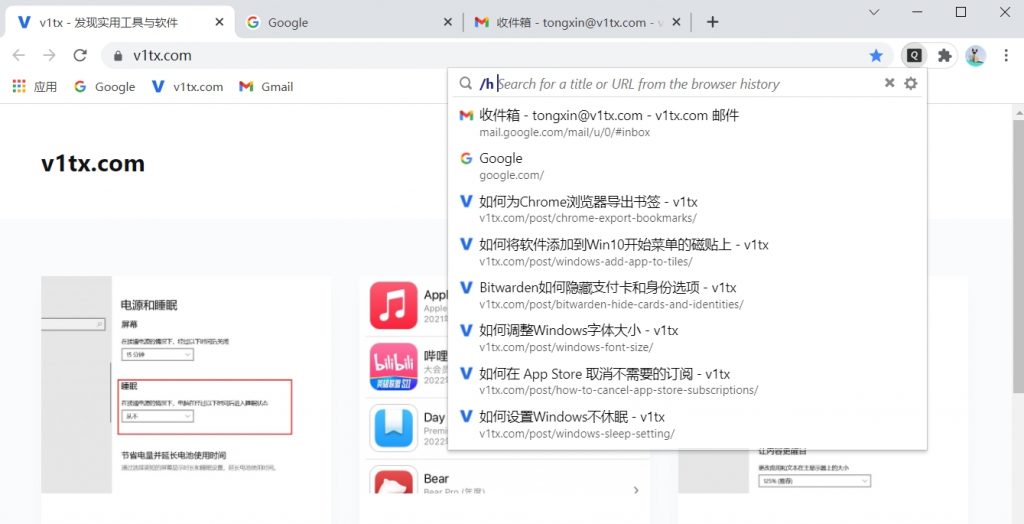Expand the tab search chevron in title bar
This screenshot has width=1024, height=524.
[874, 12]
